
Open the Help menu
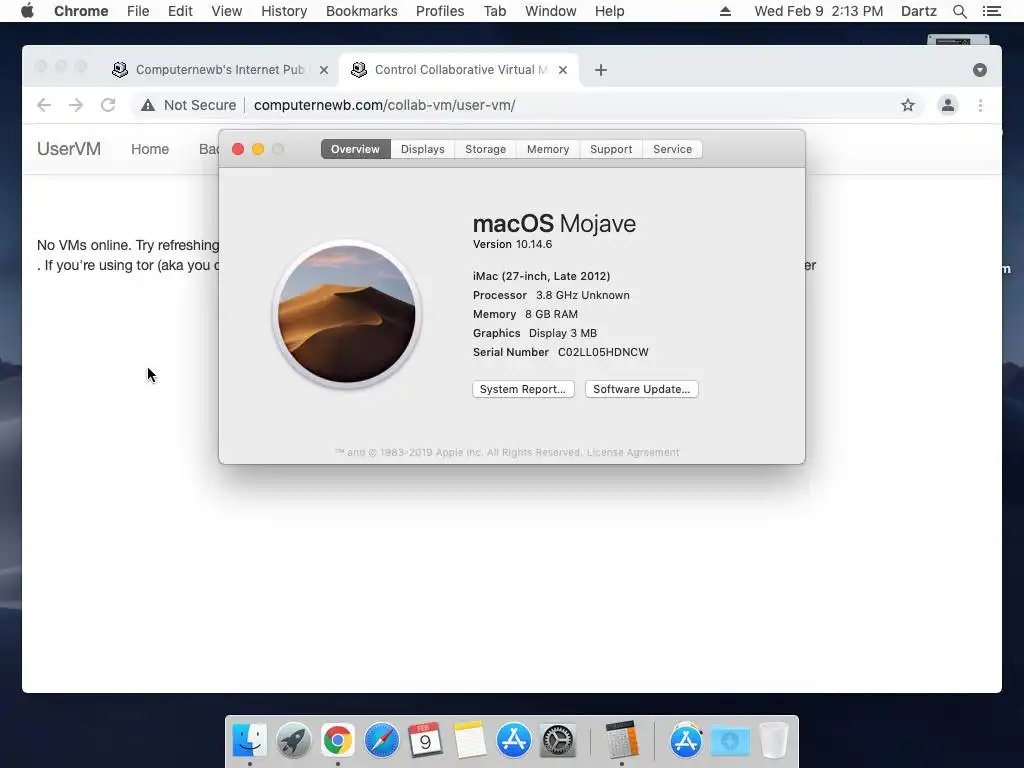point(609,11)
